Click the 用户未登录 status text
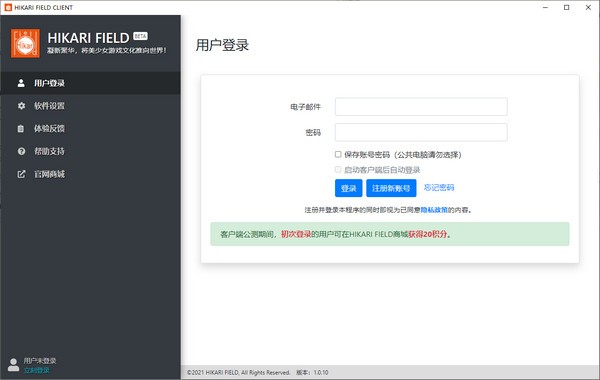The image size is (600, 380). pos(40,360)
